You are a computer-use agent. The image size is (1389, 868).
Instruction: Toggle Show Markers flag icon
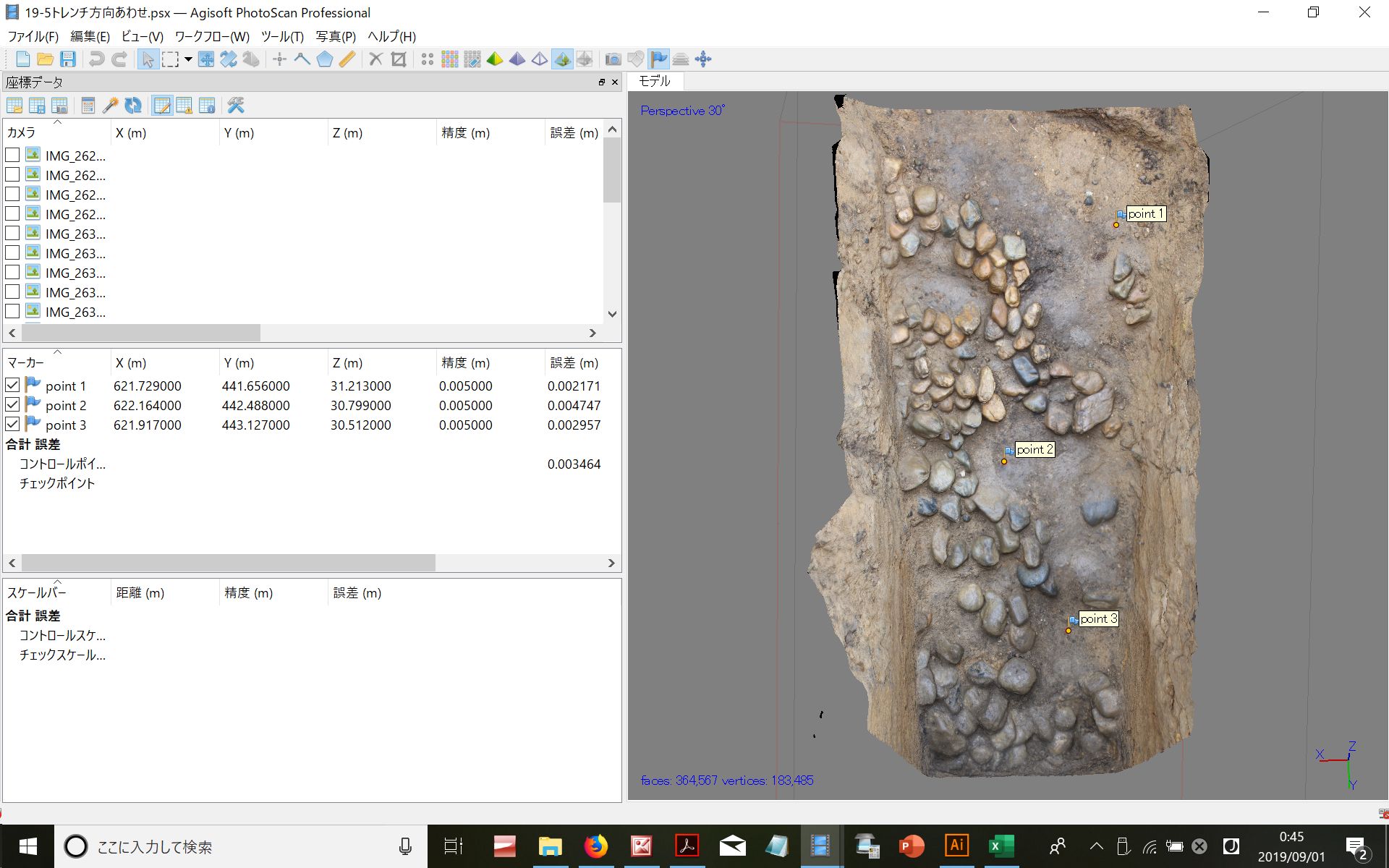coord(658,59)
